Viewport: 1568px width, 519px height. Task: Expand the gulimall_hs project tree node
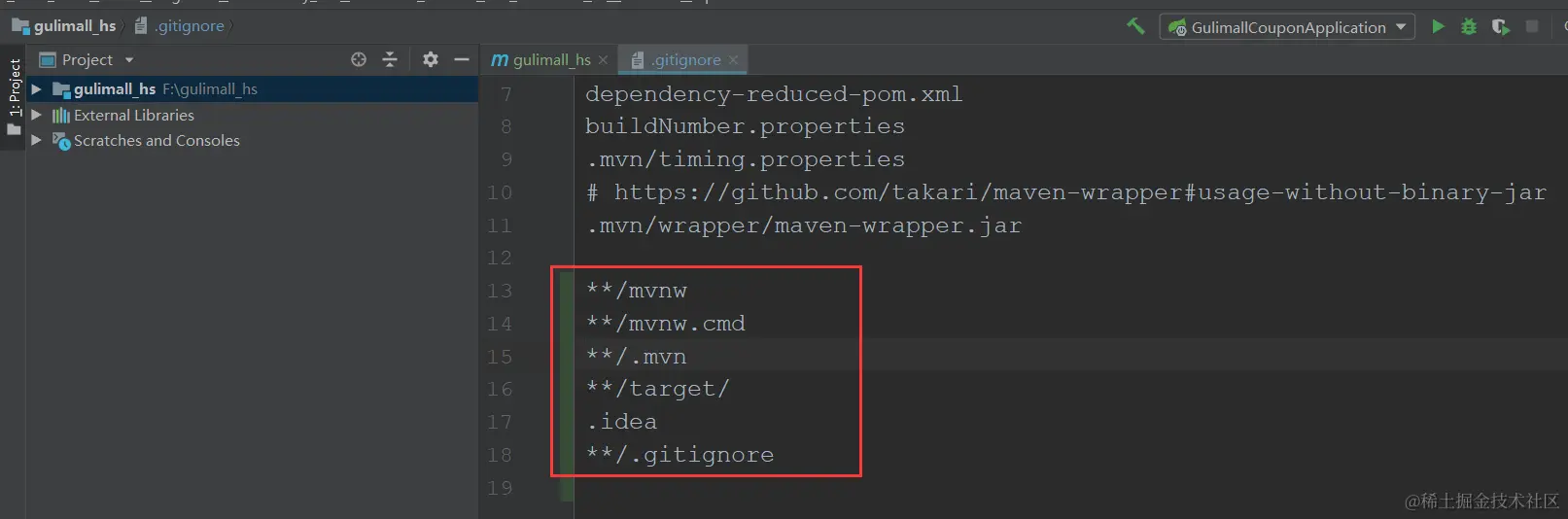tap(36, 89)
